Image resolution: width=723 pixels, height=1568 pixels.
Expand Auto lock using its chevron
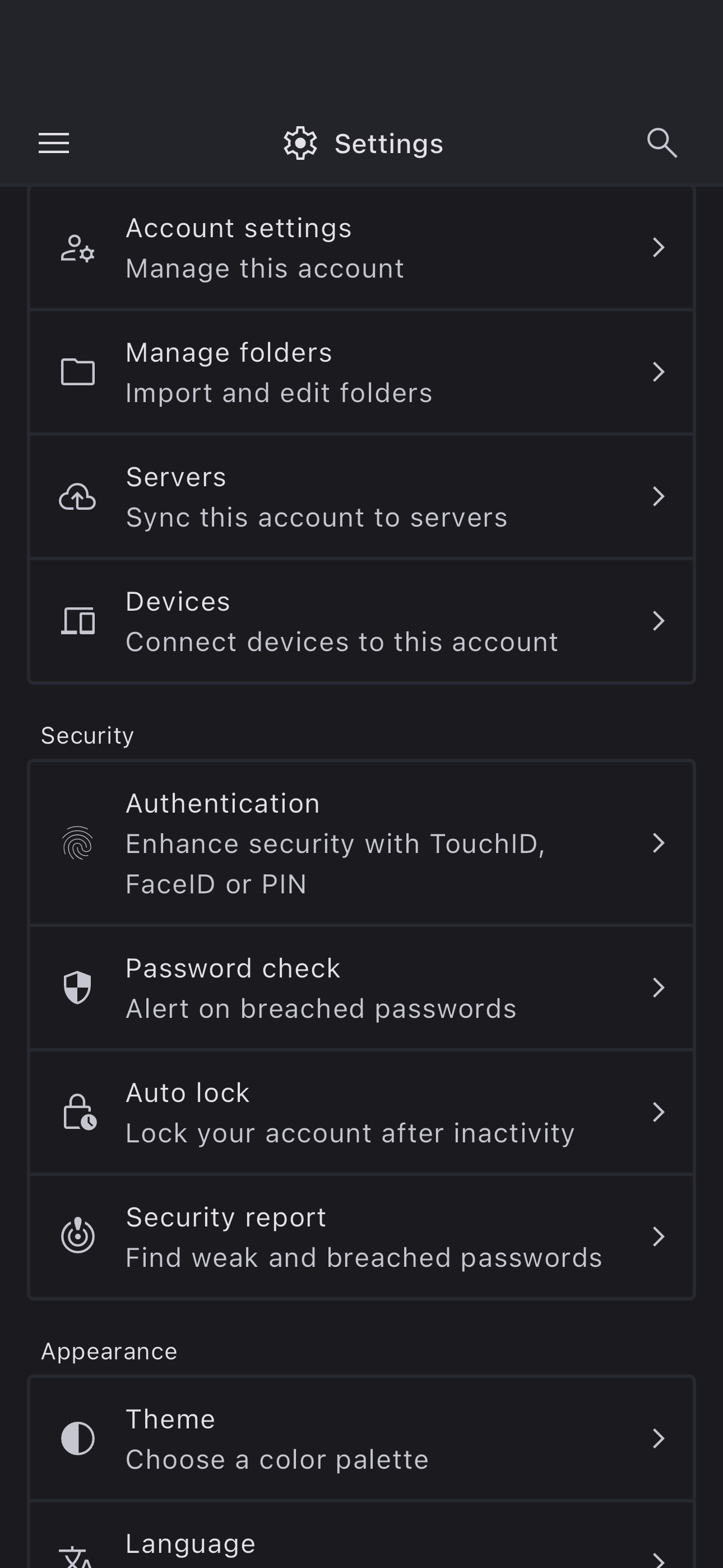tap(658, 1112)
